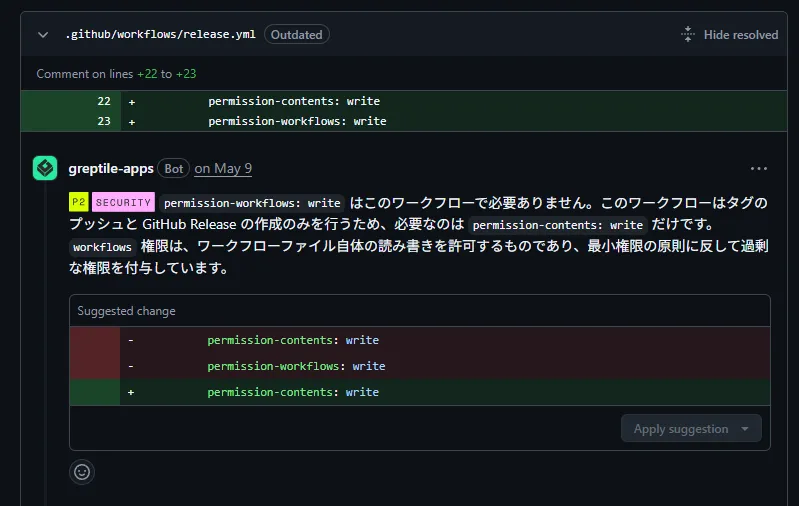Open the .github/workflows/release.yml file link
The height and width of the screenshot is (506, 799).
161,35
